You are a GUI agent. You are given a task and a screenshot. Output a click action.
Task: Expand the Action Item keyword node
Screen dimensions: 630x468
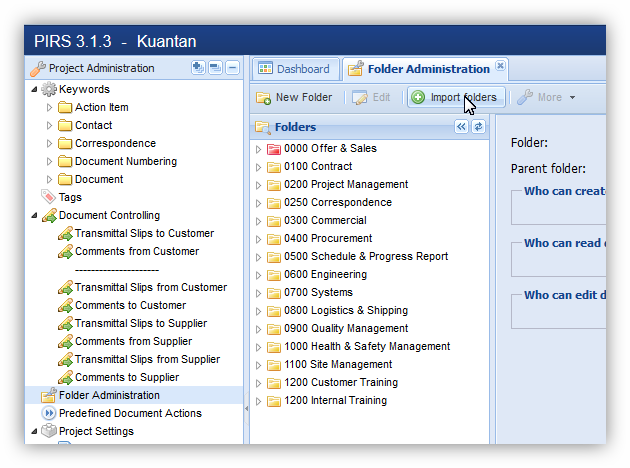[49, 107]
